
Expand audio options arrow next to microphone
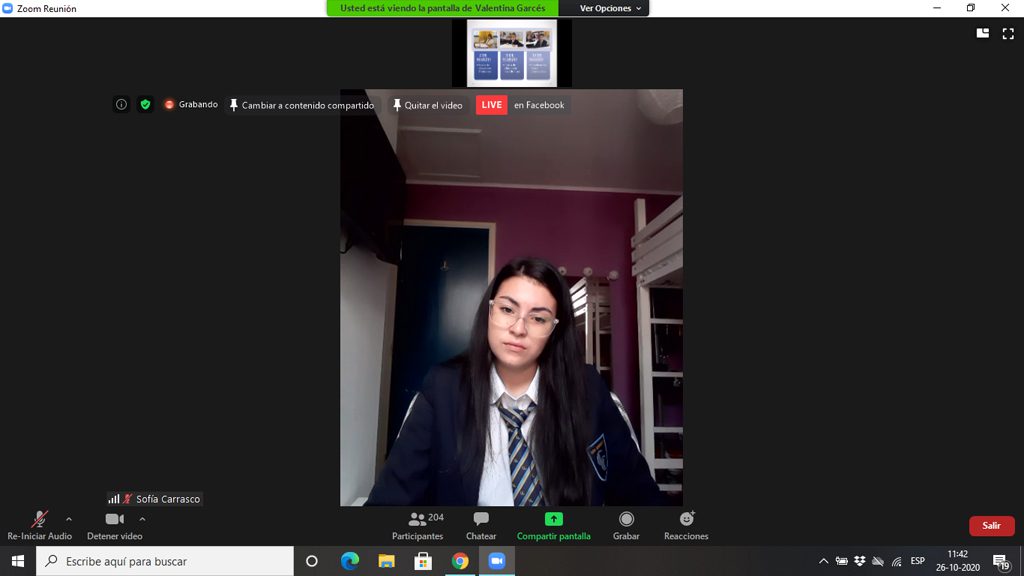(x=69, y=519)
